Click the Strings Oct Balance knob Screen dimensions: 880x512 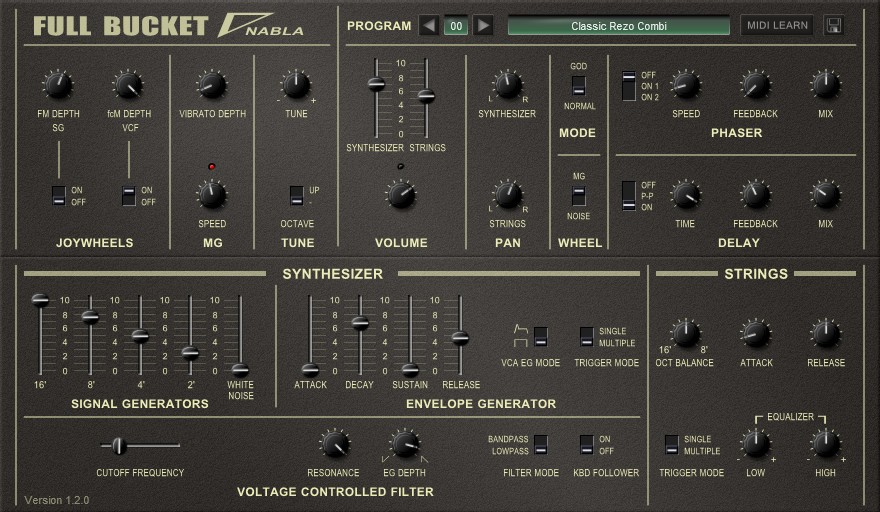pos(685,334)
